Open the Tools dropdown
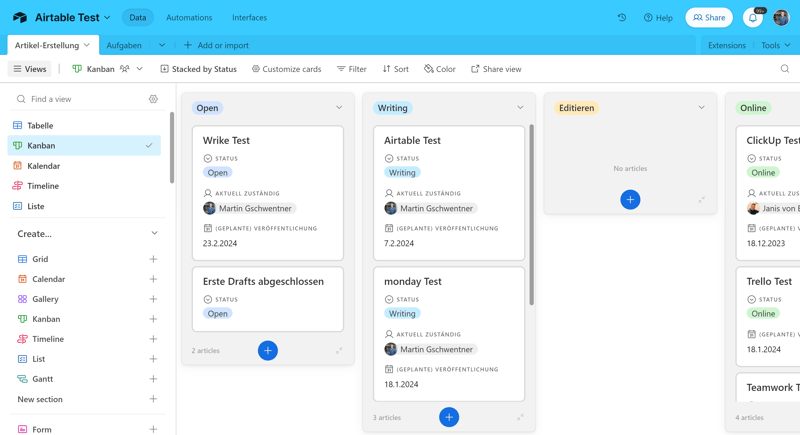This screenshot has width=800, height=435. click(x=776, y=45)
